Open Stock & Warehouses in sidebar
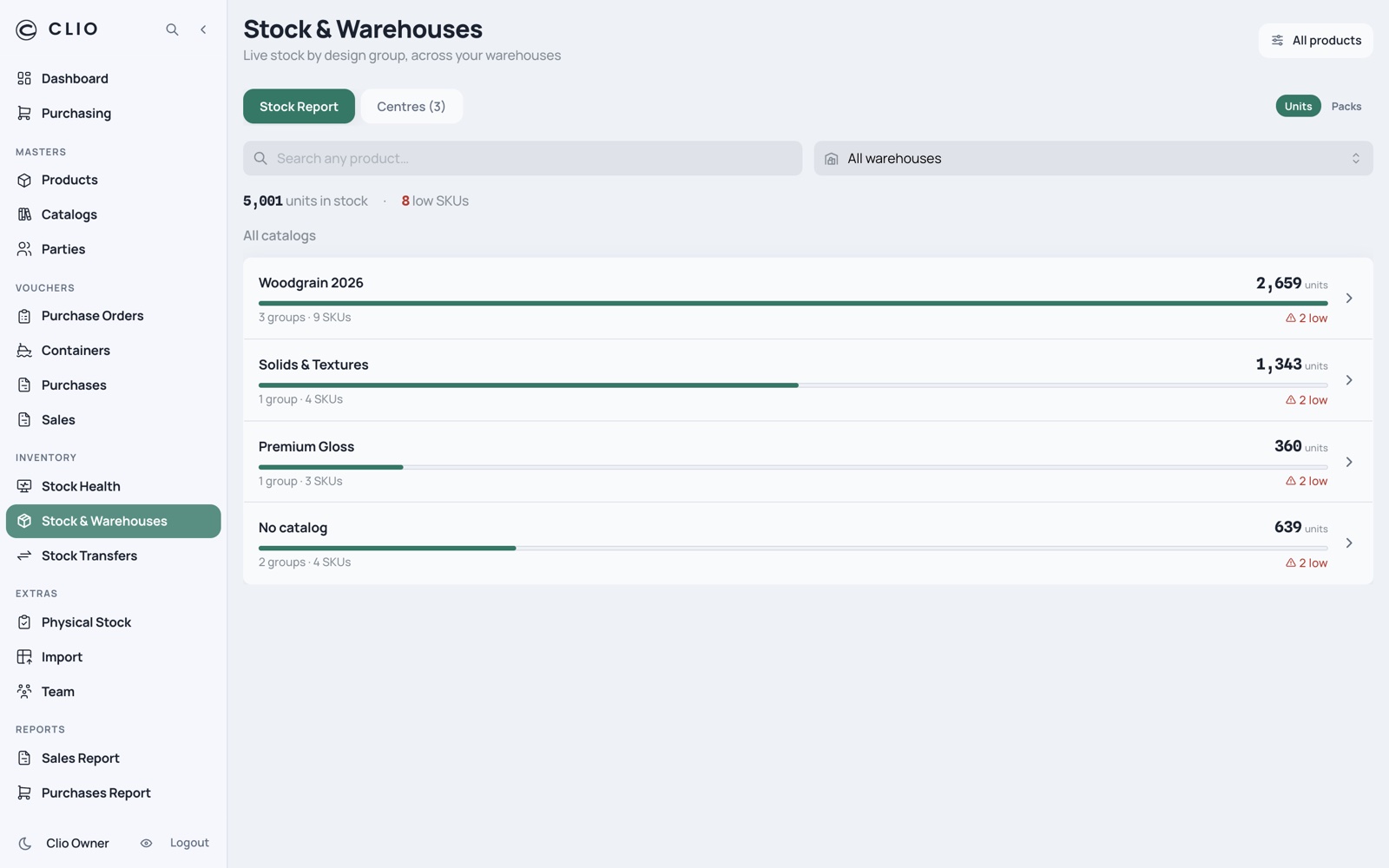 click(114, 521)
